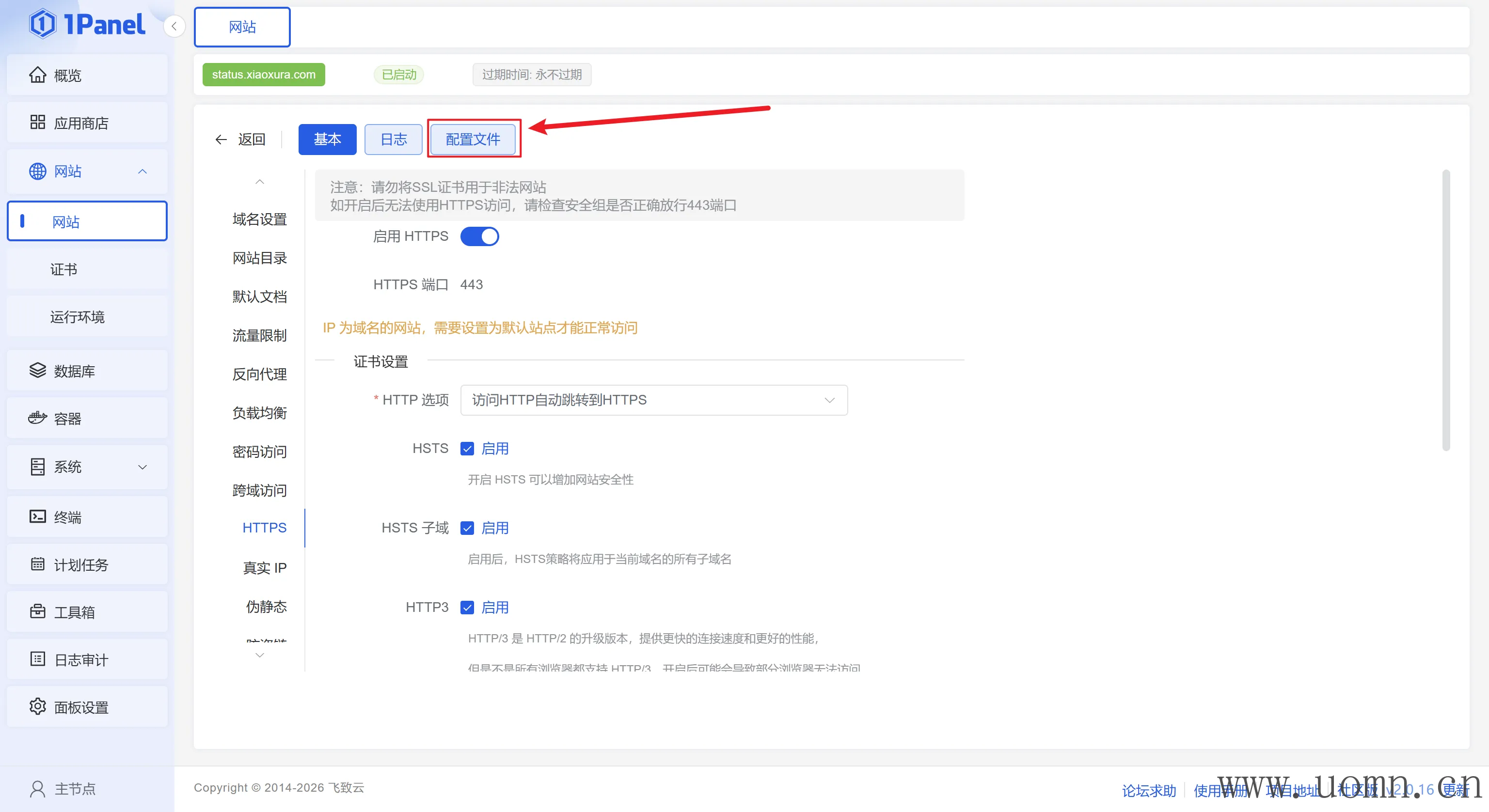Toggle the 启用 HTTPS switch off
Image resolution: width=1489 pixels, height=812 pixels.
[x=479, y=236]
